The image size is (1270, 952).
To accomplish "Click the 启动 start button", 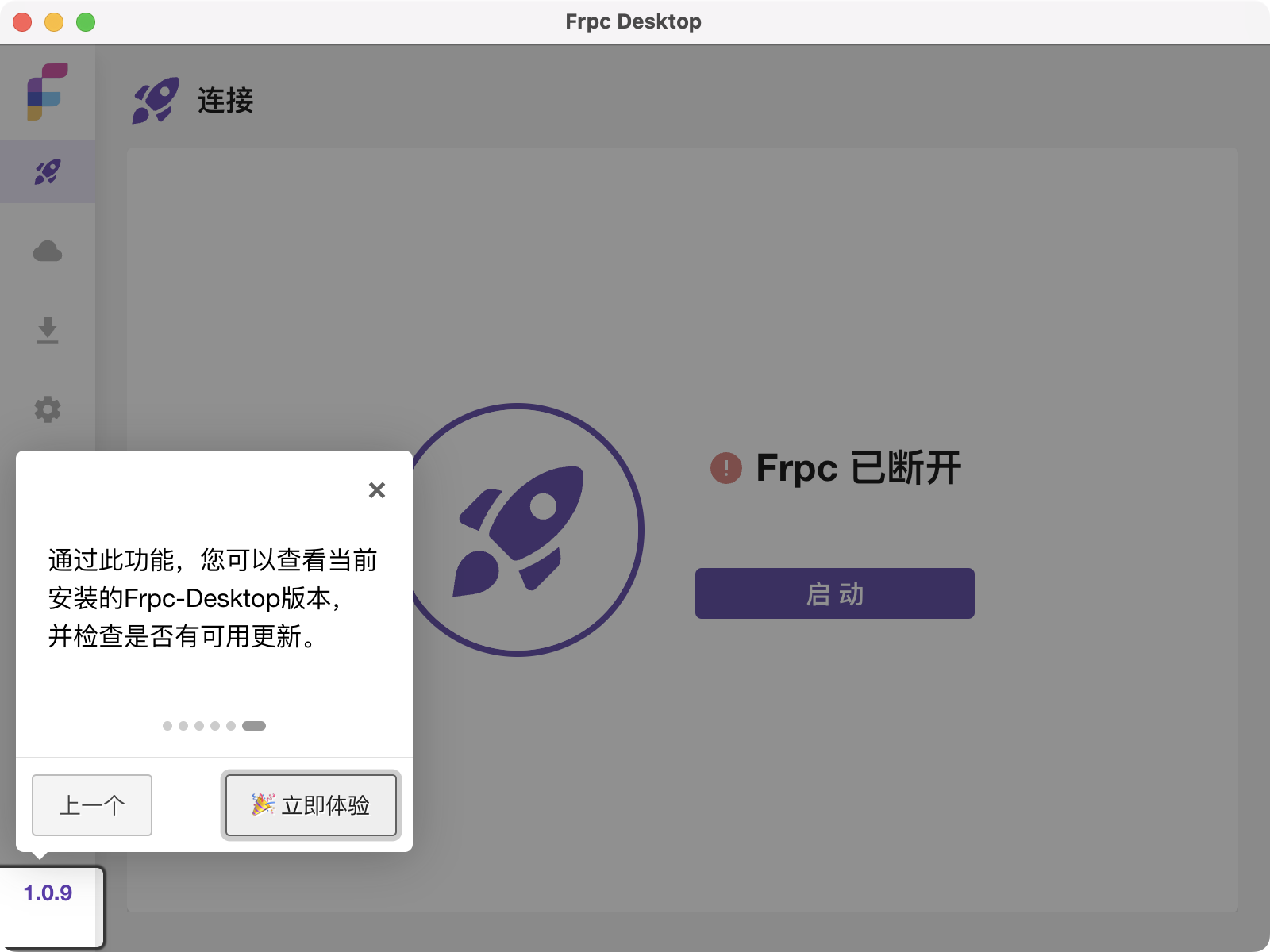I will point(835,593).
